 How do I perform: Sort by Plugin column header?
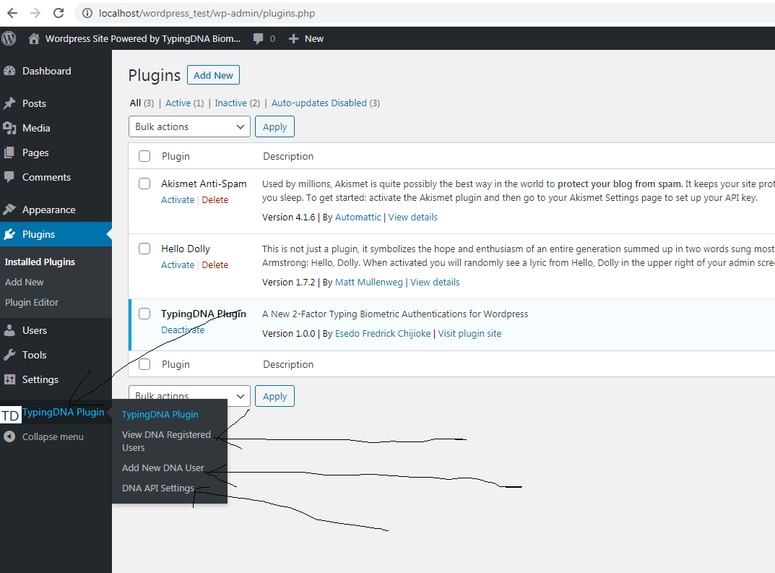coord(175,156)
